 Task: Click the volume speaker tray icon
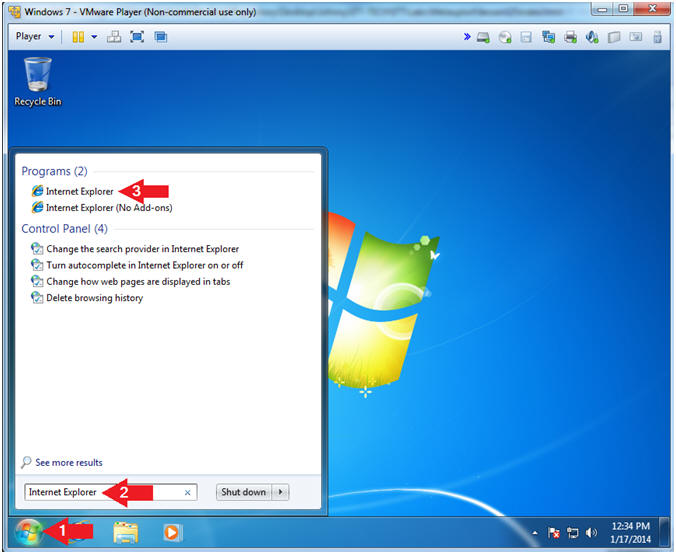tap(592, 533)
